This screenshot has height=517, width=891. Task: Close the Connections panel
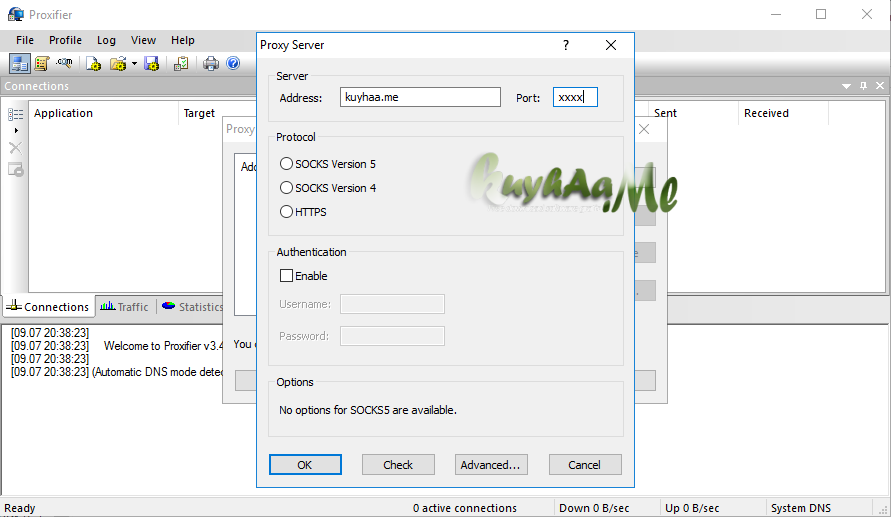[880, 86]
